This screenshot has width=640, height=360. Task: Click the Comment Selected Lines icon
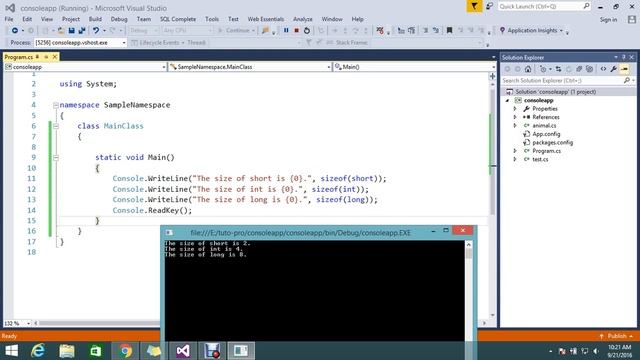[x=436, y=31]
